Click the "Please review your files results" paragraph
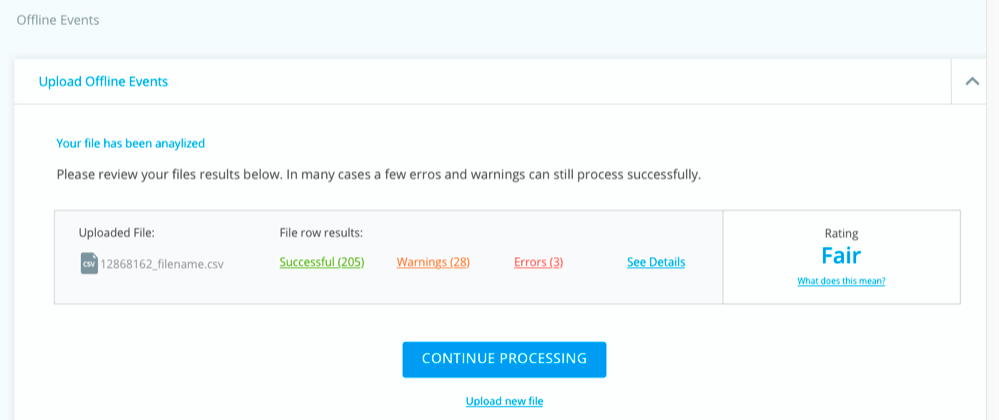The image size is (999, 420). coord(378,175)
